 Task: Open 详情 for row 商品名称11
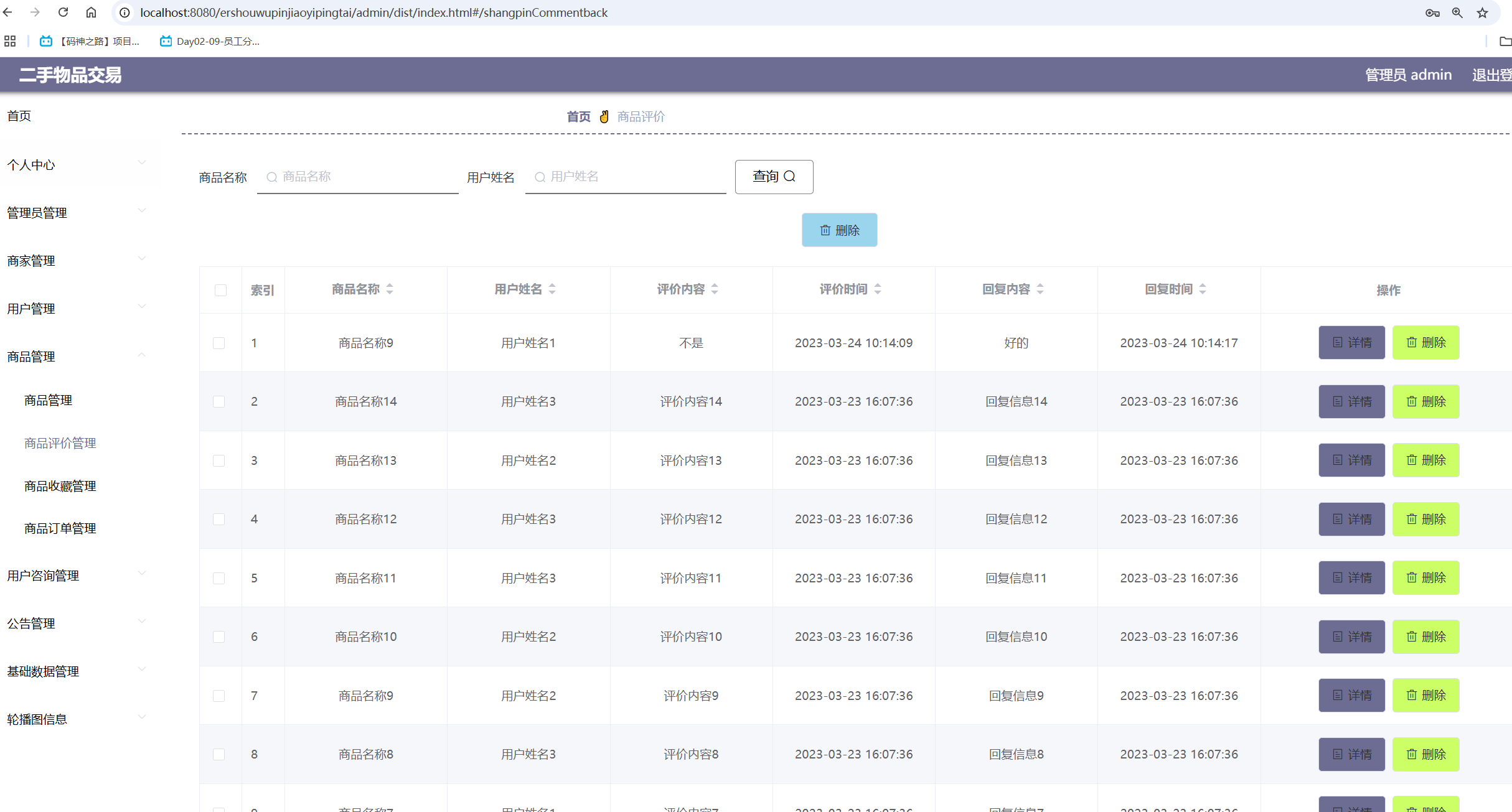[1351, 578]
